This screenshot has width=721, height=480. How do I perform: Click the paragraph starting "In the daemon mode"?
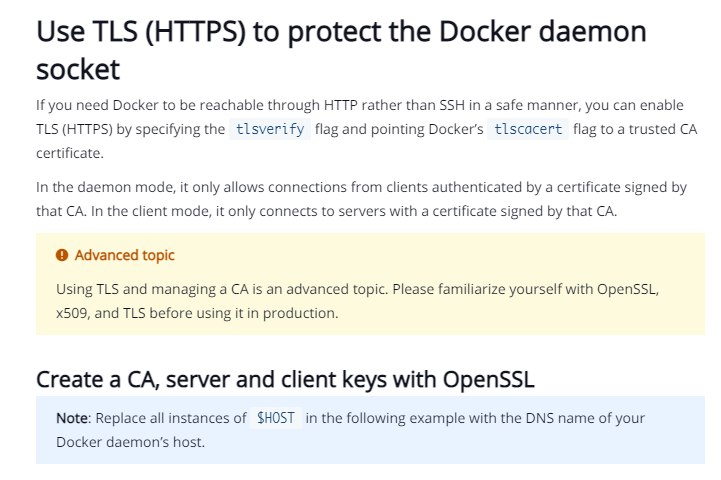[x=361, y=199]
